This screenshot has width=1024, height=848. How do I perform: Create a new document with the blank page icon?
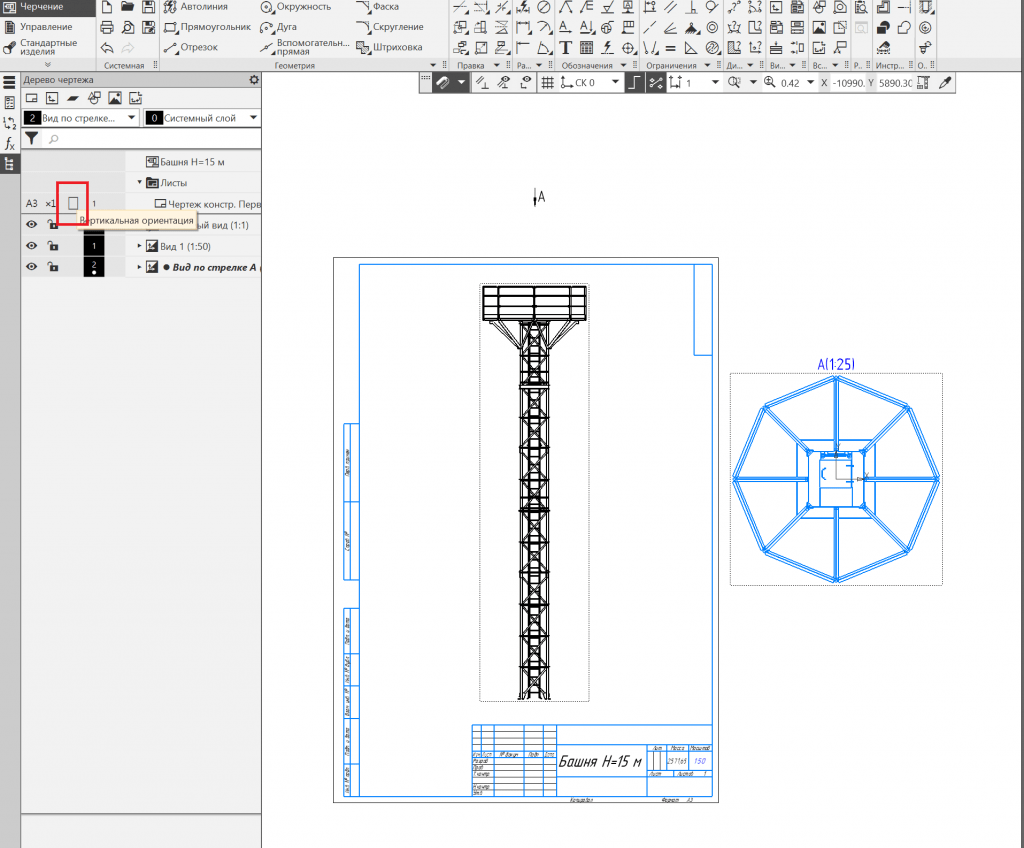click(x=107, y=7)
